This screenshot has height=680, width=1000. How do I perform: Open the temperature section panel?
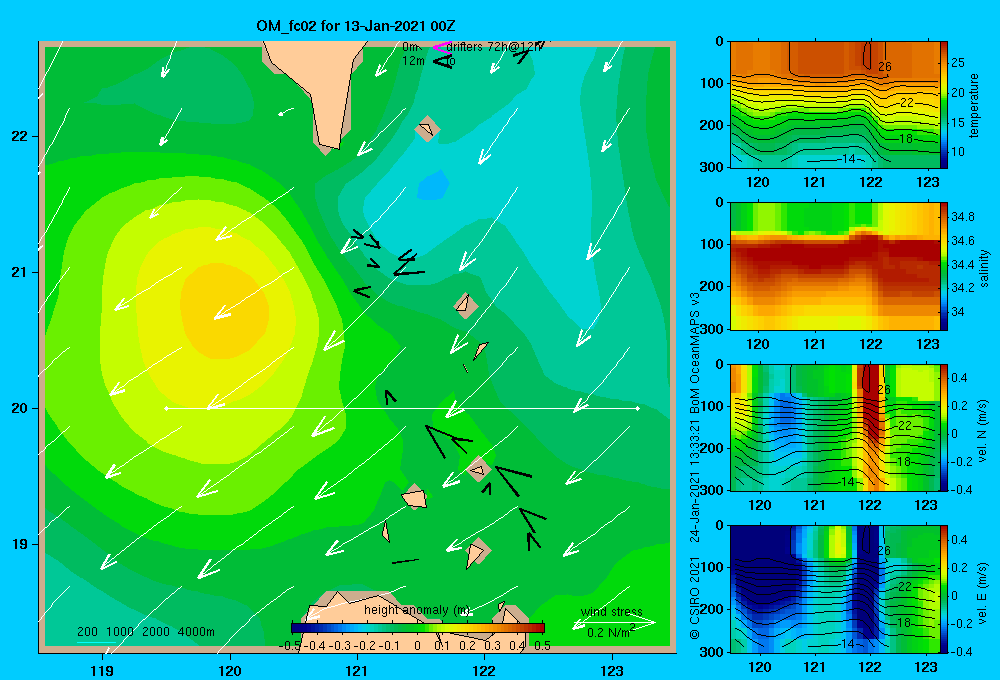coord(835,105)
